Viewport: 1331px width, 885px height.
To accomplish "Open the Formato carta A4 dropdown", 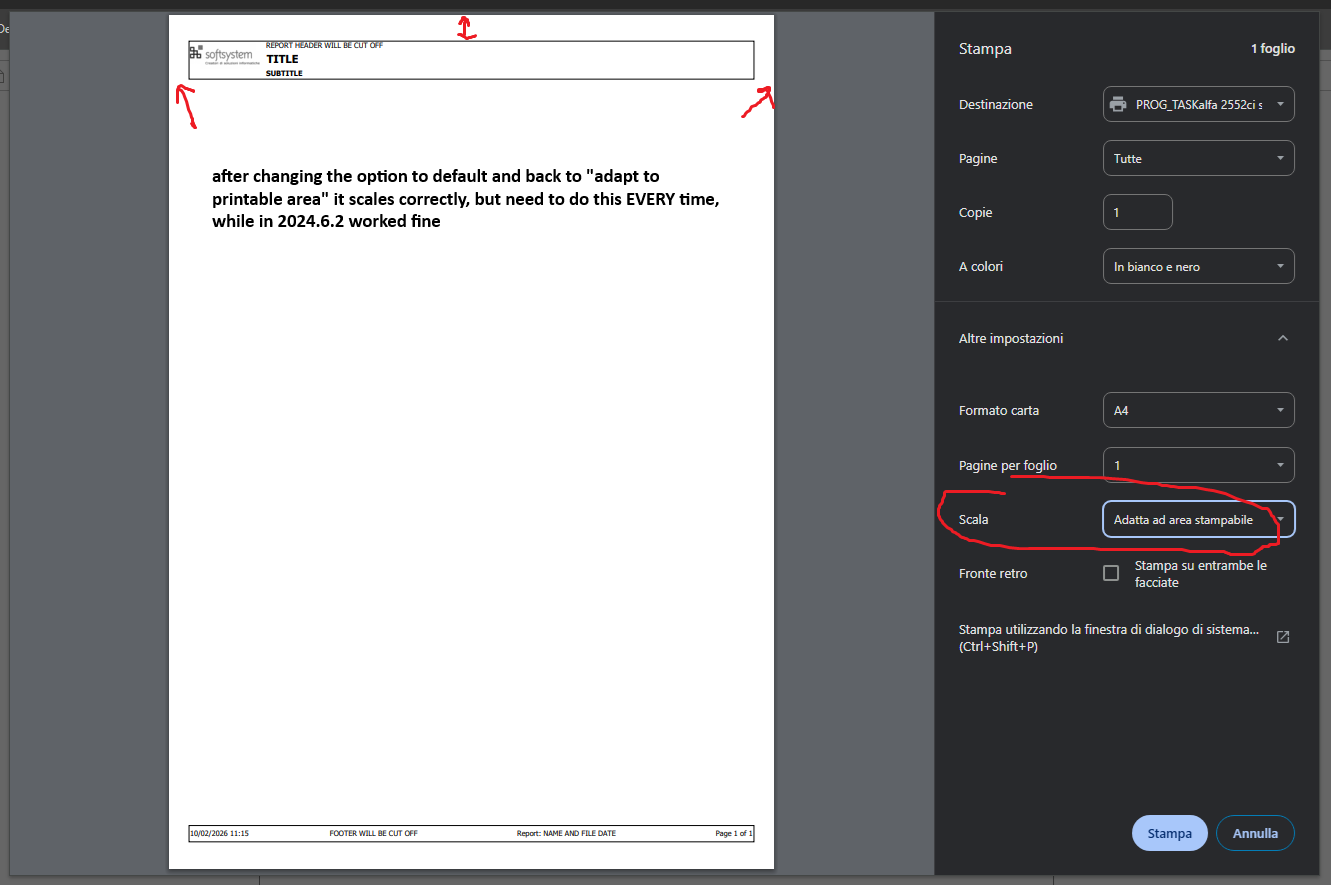I will click(1198, 410).
